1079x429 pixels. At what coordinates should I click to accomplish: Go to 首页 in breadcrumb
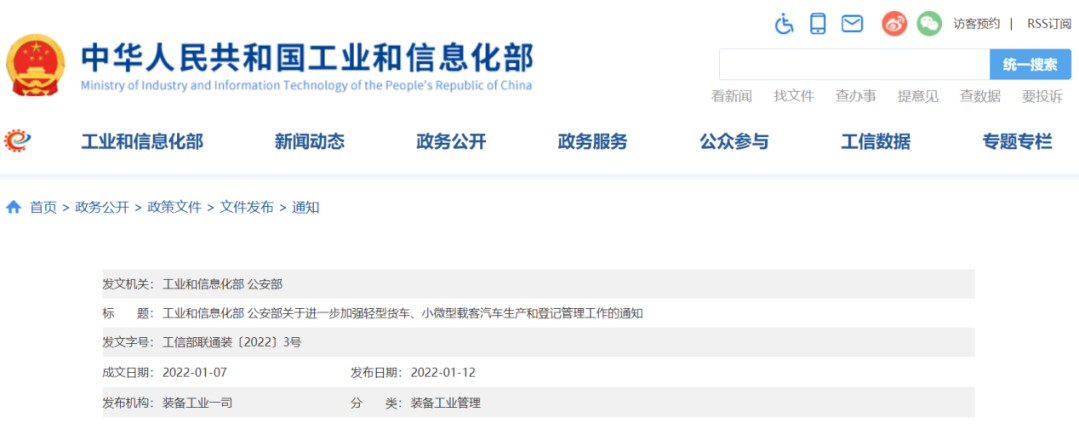pos(43,207)
